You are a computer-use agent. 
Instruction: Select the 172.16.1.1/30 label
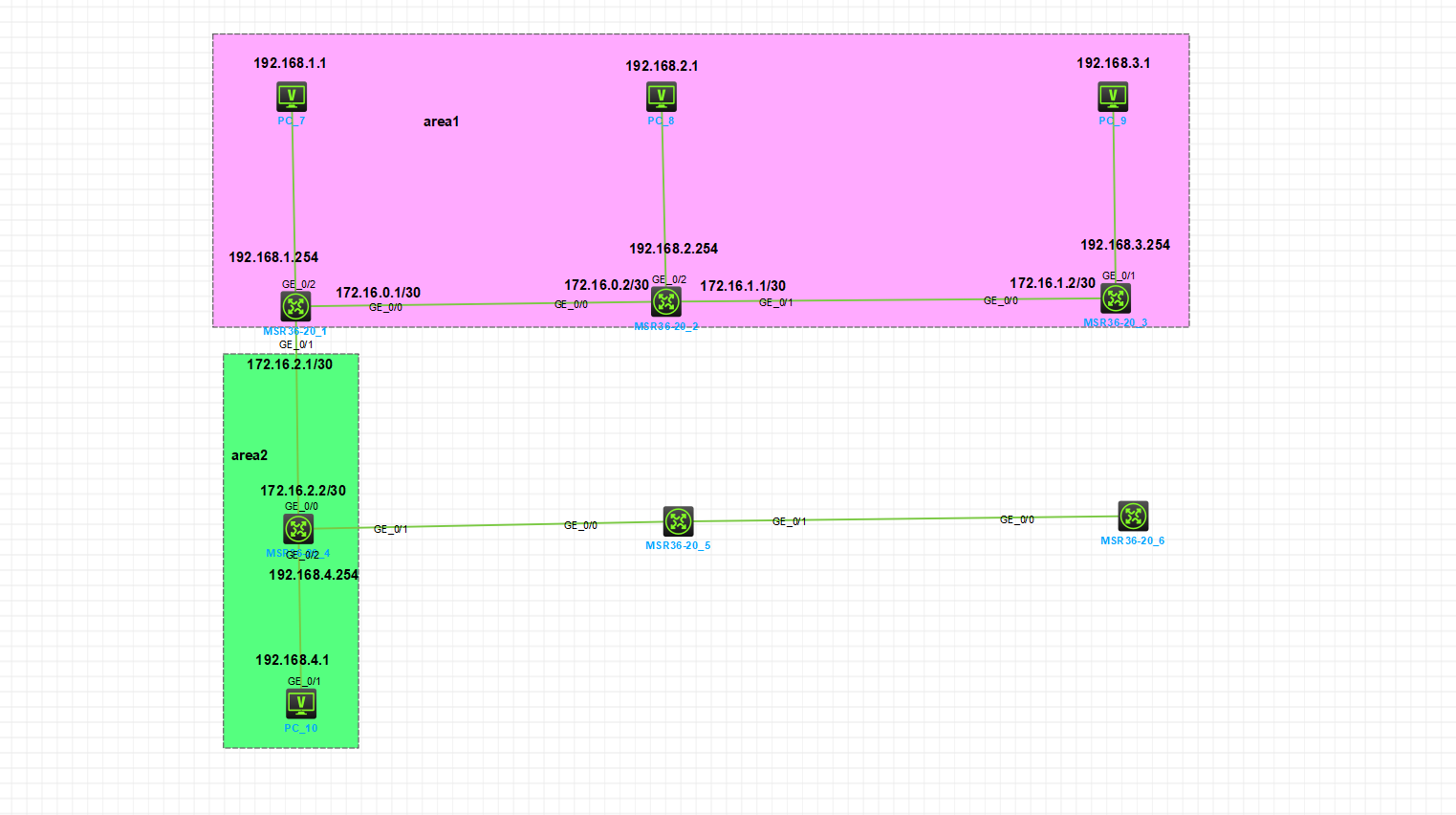743,286
